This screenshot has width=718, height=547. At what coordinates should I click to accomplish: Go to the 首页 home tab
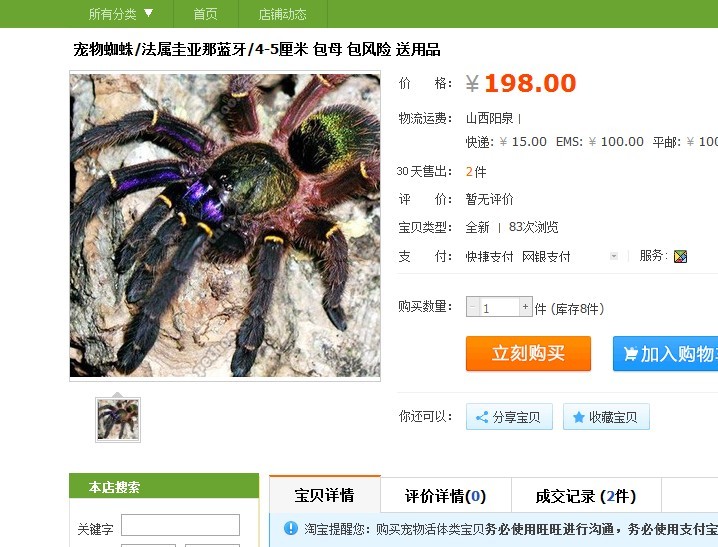tap(205, 14)
